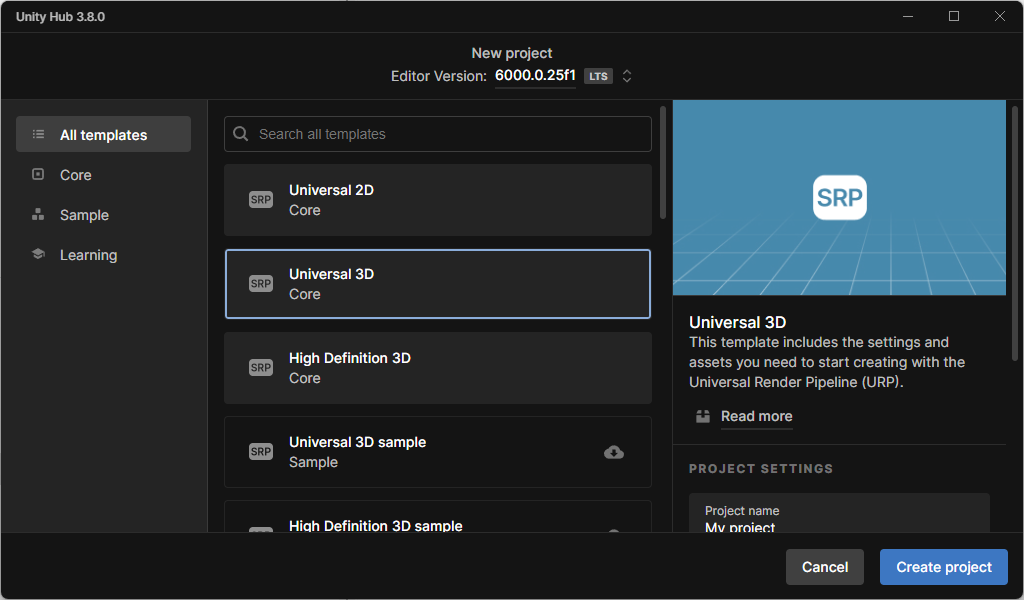Click the template list scrollbar

pos(662,163)
